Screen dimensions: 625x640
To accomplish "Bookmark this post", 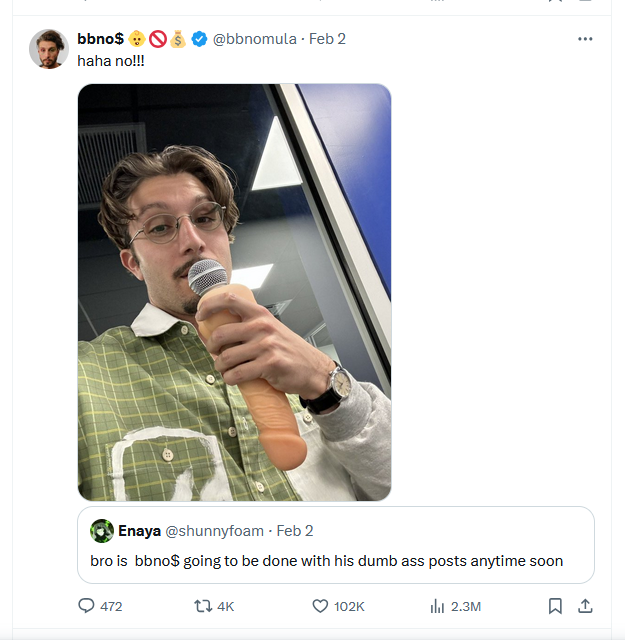I will pos(555,606).
